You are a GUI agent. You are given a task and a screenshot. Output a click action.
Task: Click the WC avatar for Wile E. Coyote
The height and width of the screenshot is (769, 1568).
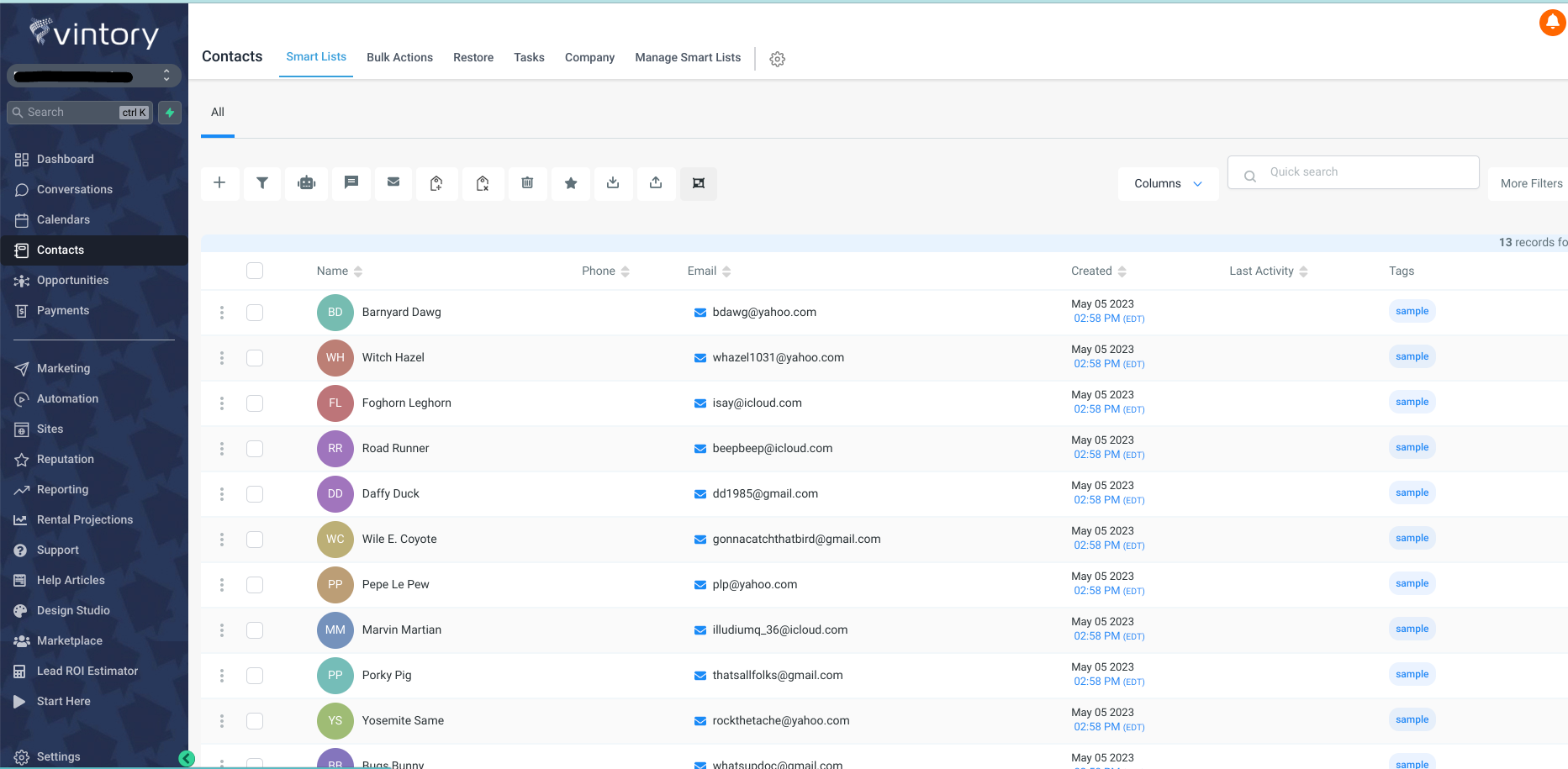pos(335,540)
